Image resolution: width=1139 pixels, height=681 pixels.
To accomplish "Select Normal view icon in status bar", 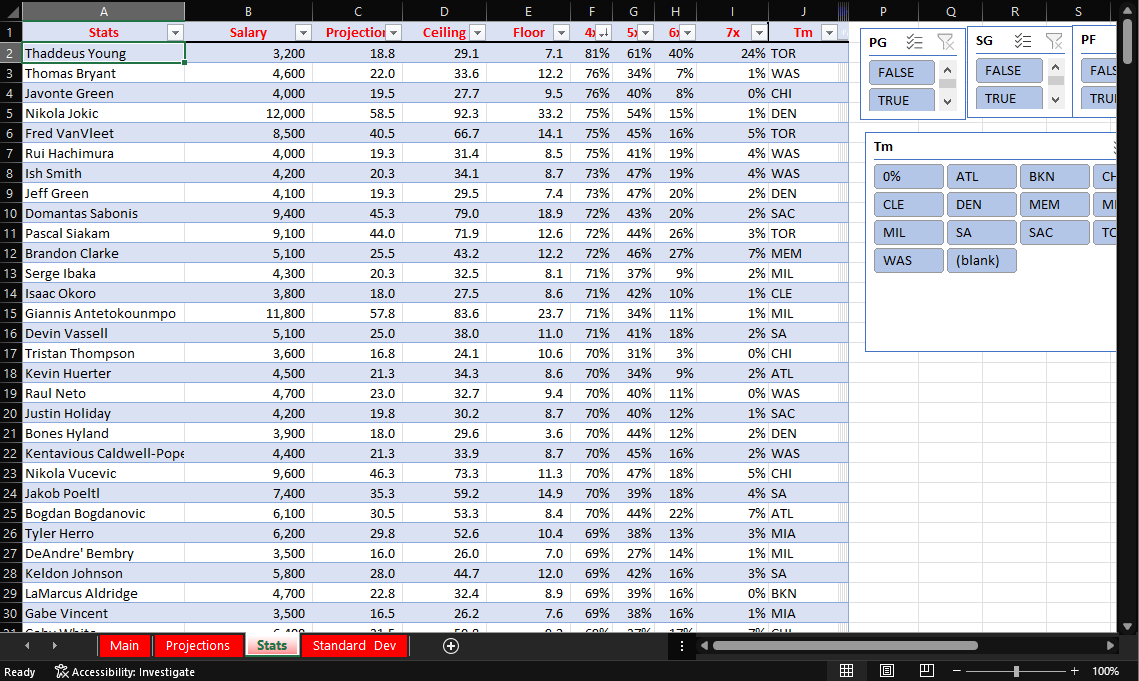I will click(846, 670).
